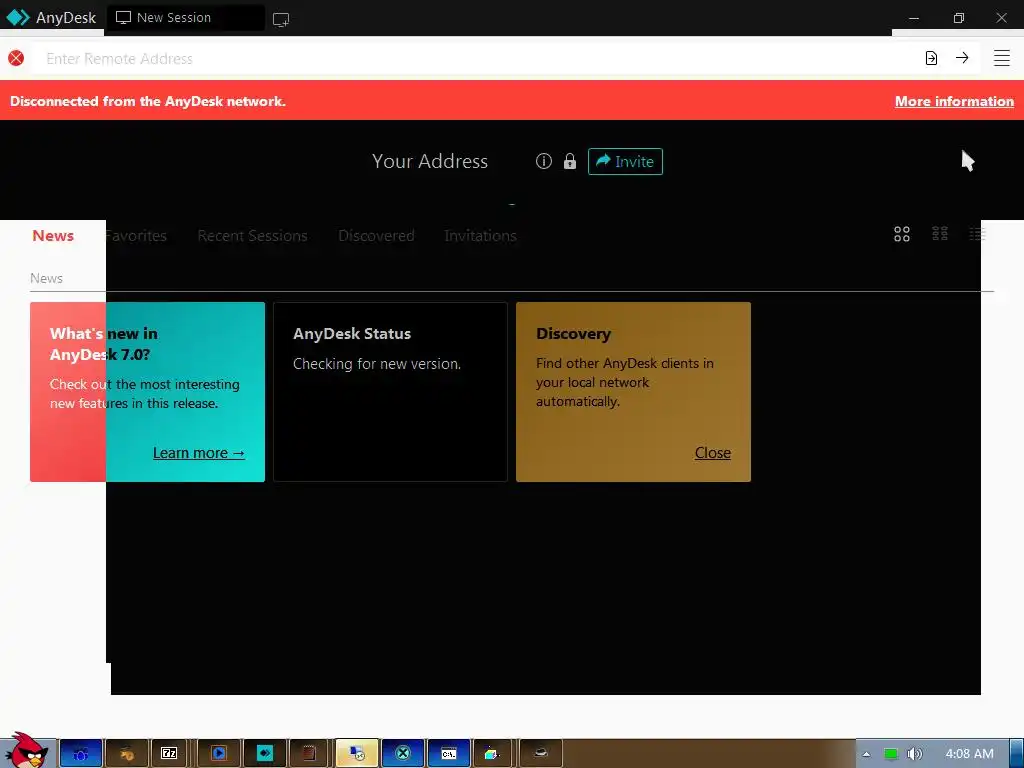The height and width of the screenshot is (768, 1024).
Task: Open the highlighted network computers taskbar icon
Action: [x=357, y=753]
